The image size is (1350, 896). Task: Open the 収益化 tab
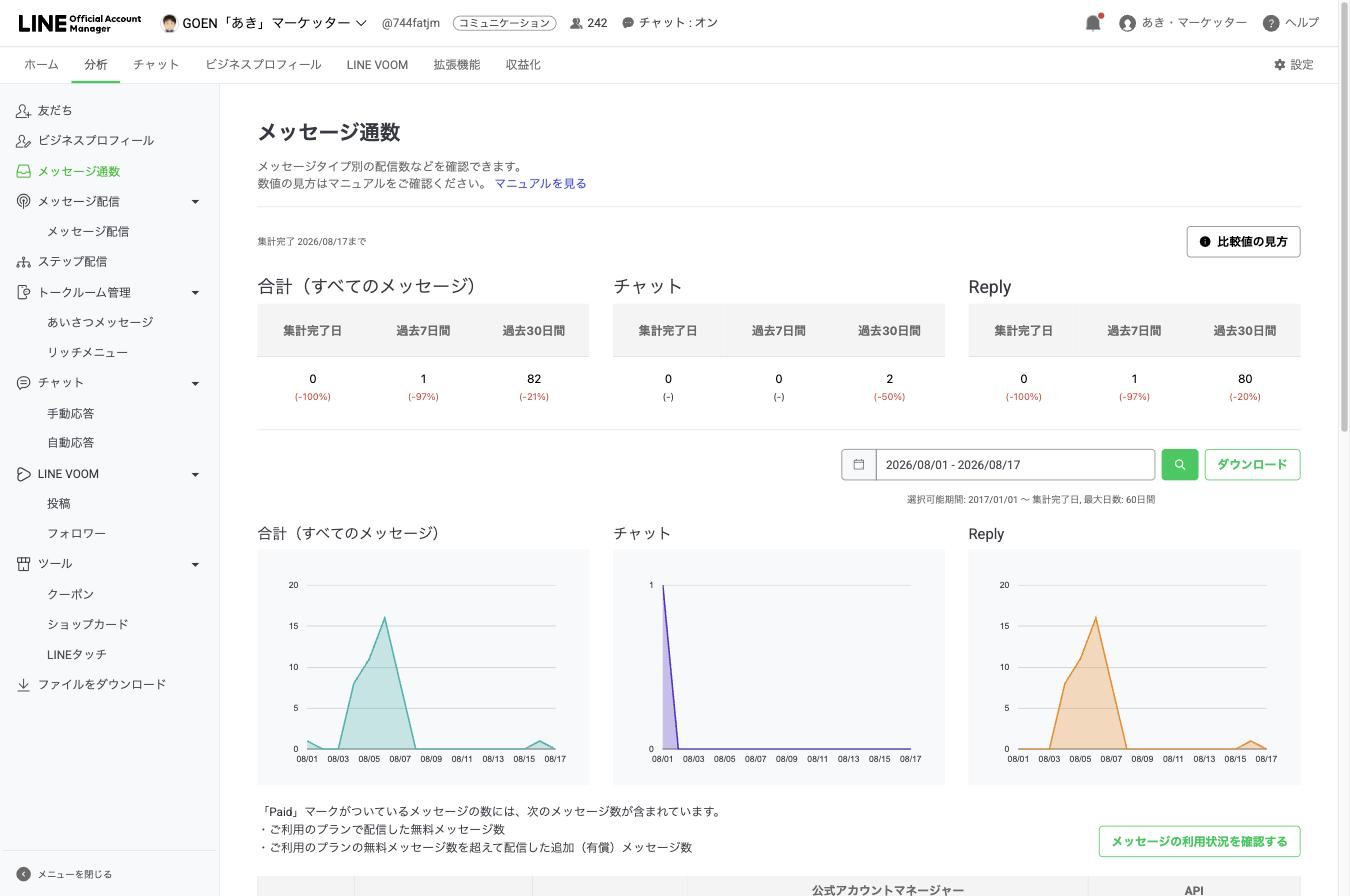(523, 65)
